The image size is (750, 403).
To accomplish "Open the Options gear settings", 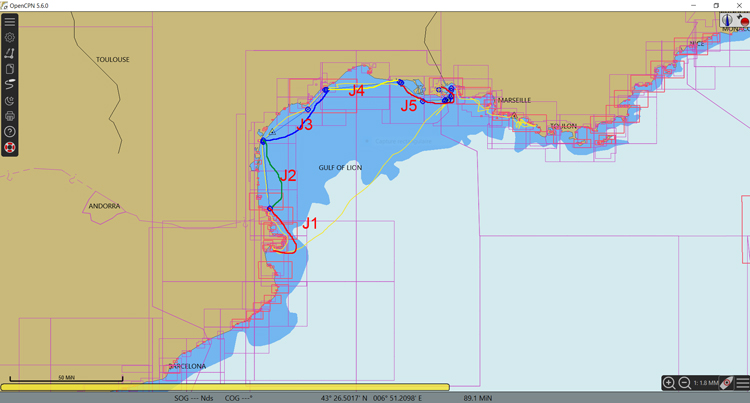I will pos(10,37).
